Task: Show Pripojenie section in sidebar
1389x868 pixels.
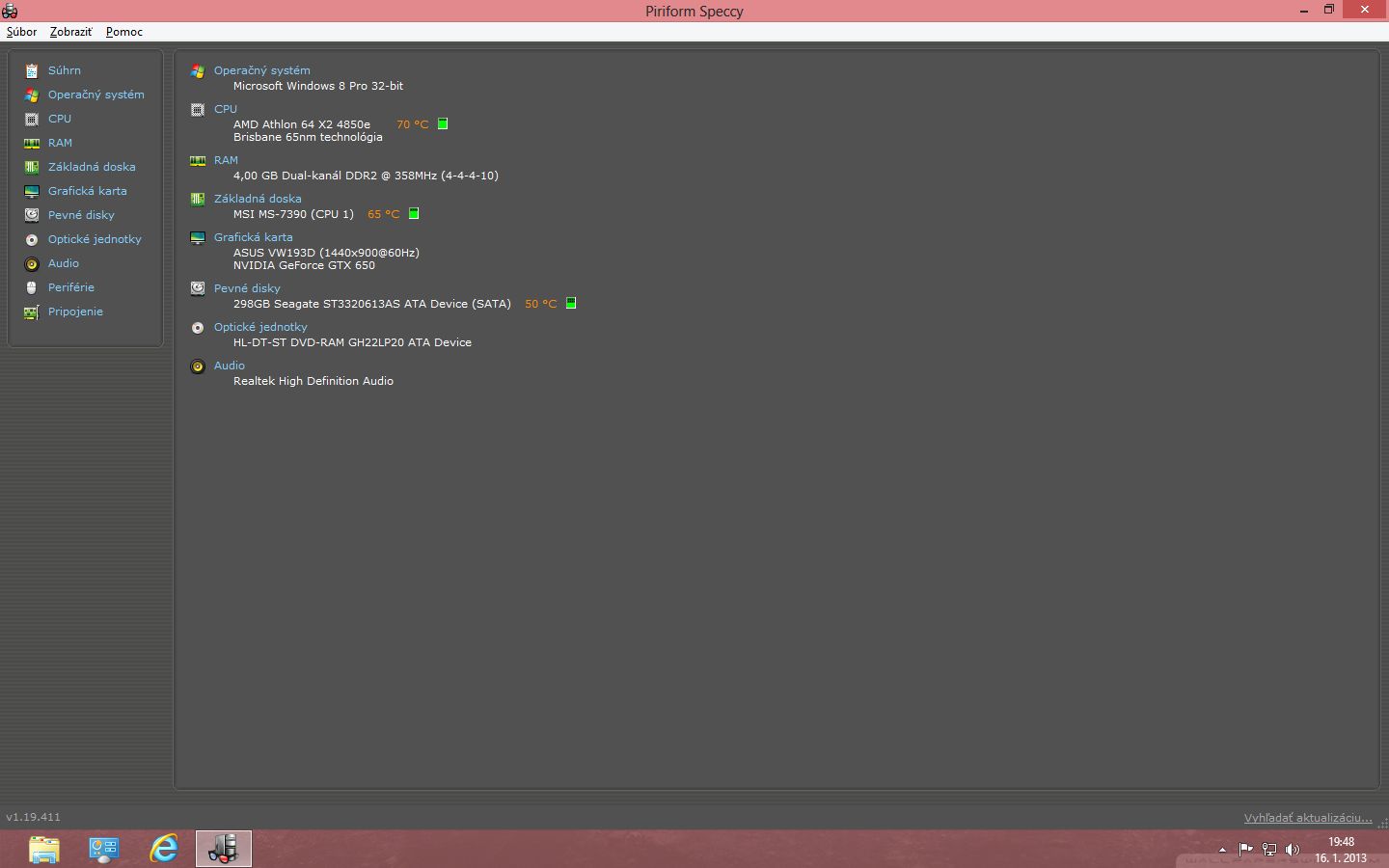Action: pos(75,312)
